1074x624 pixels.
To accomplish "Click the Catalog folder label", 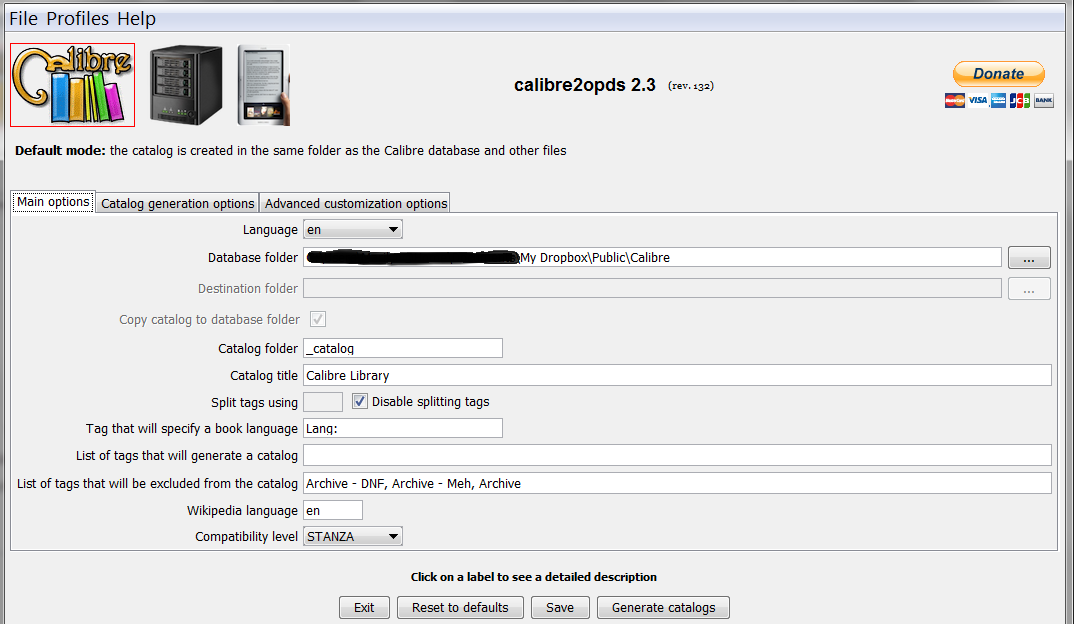I will point(258,349).
